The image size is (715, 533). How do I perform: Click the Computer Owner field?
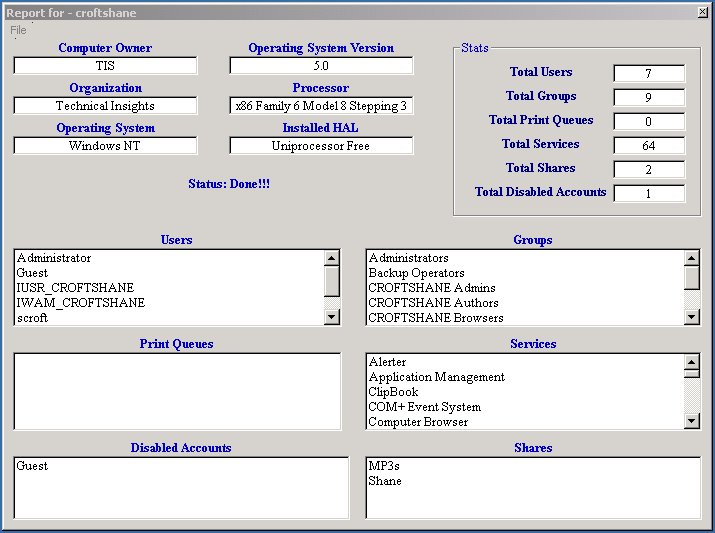[105, 66]
